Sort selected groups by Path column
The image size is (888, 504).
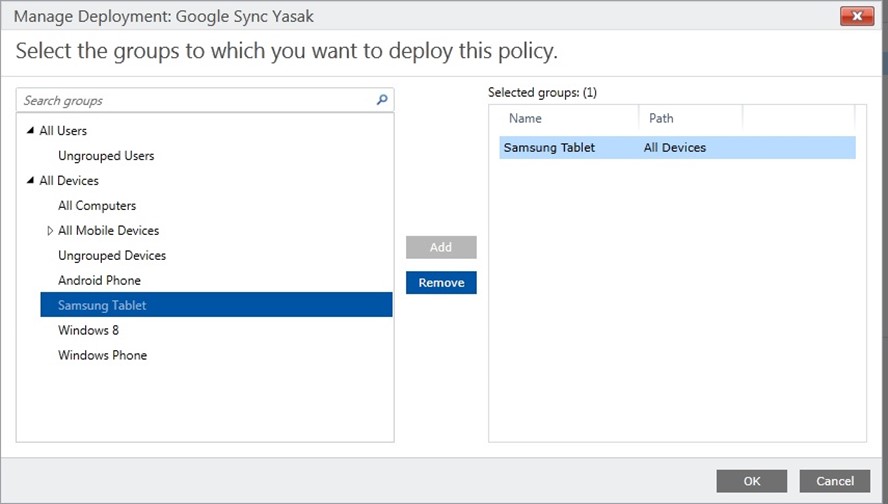(691, 118)
